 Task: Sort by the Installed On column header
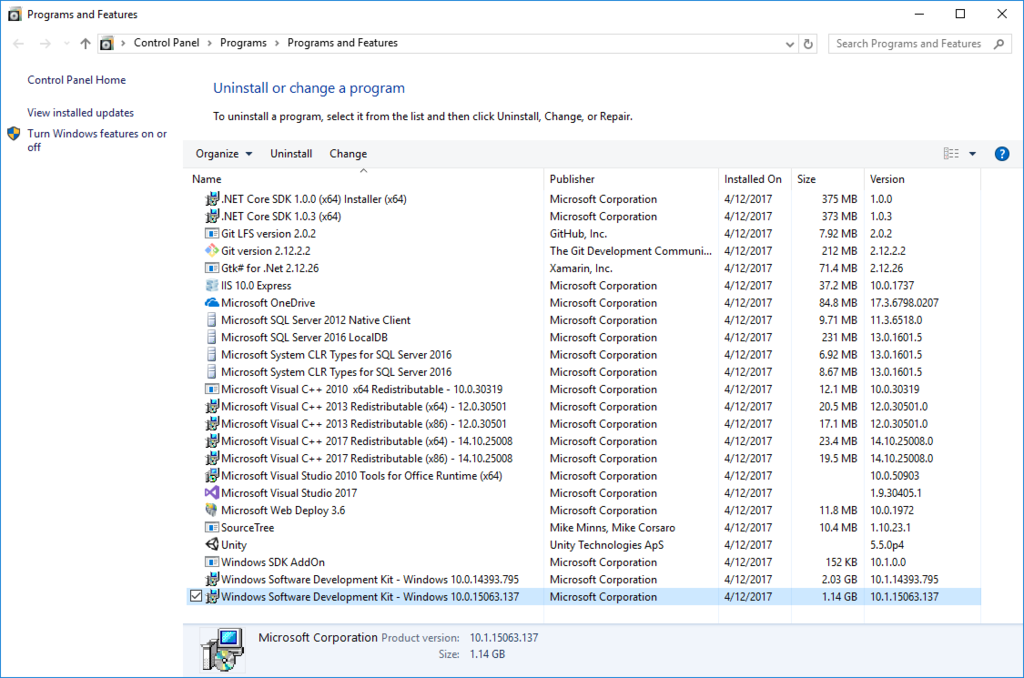(x=754, y=179)
